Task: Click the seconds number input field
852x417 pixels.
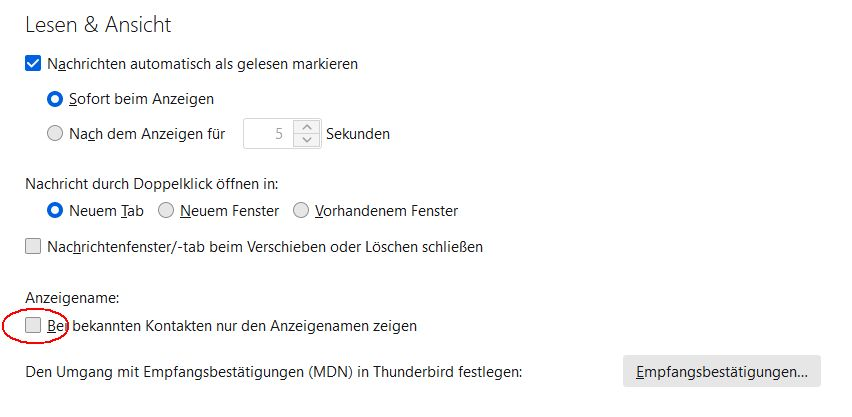Action: click(x=269, y=133)
